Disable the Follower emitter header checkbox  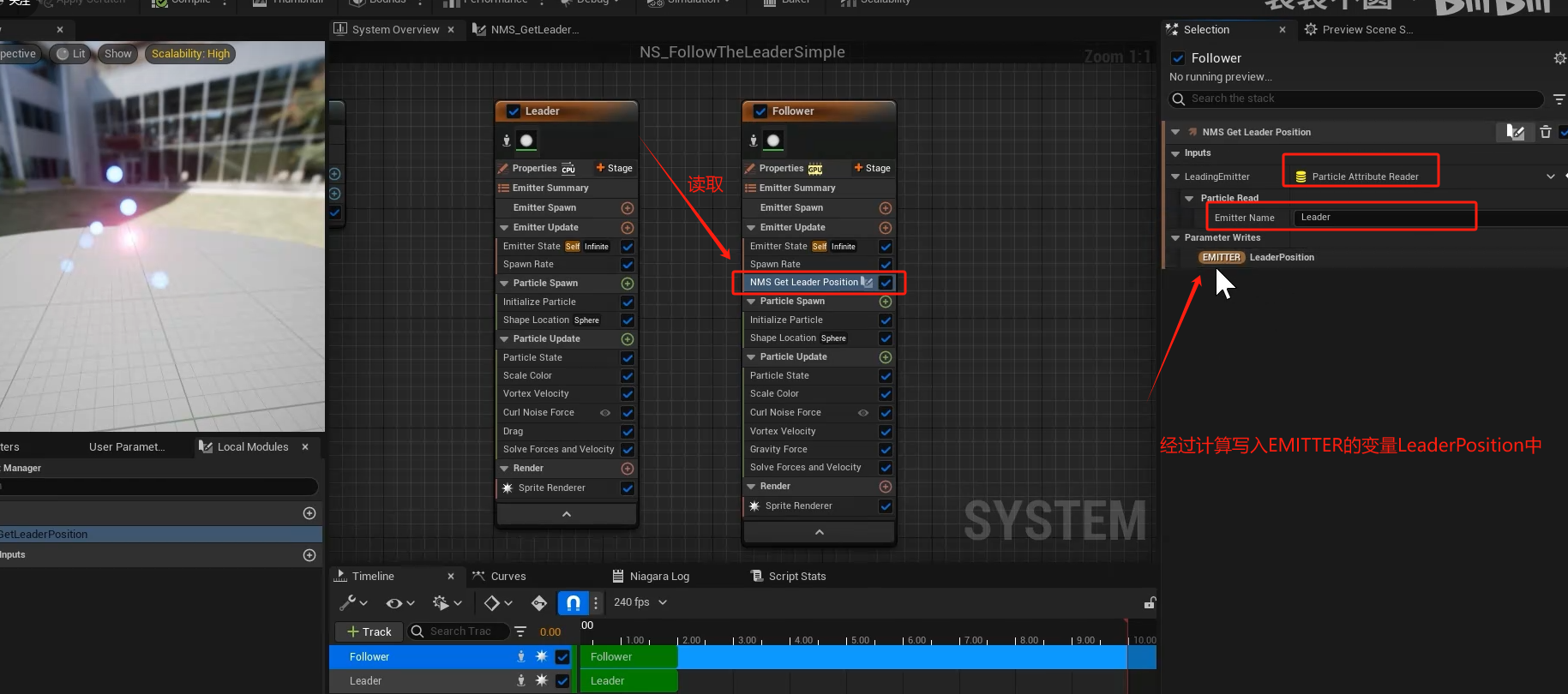(x=760, y=111)
